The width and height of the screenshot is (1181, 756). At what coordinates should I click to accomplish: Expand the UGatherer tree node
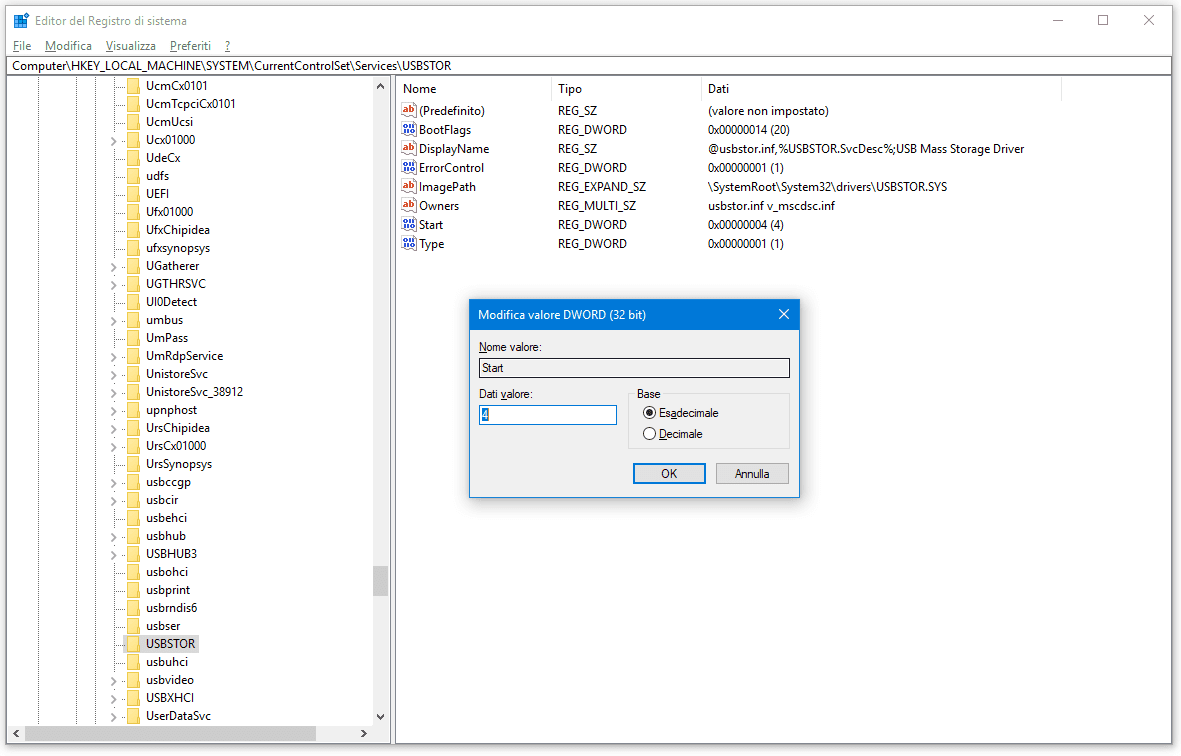113,266
